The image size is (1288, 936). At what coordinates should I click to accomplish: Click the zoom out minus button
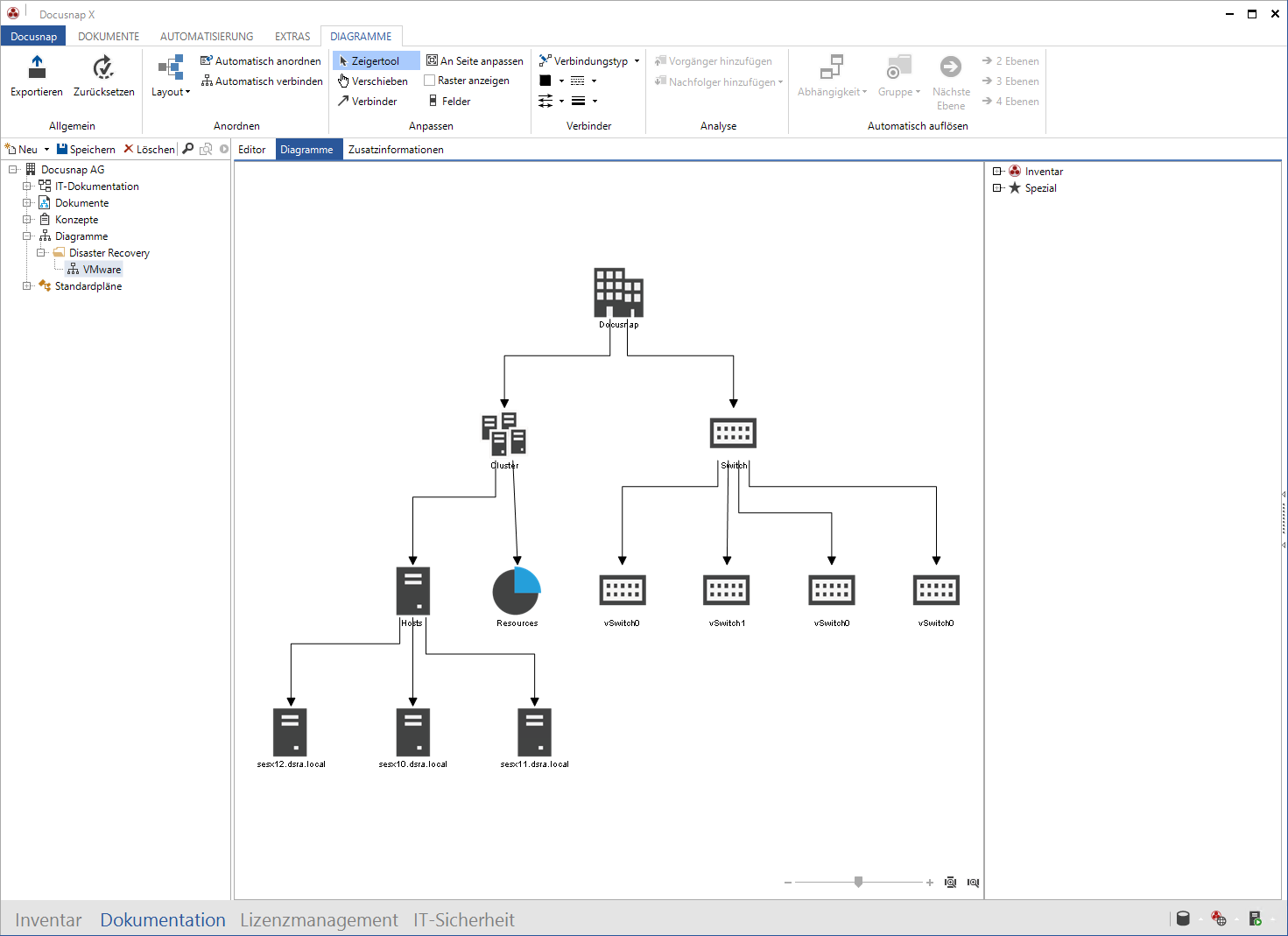788,883
